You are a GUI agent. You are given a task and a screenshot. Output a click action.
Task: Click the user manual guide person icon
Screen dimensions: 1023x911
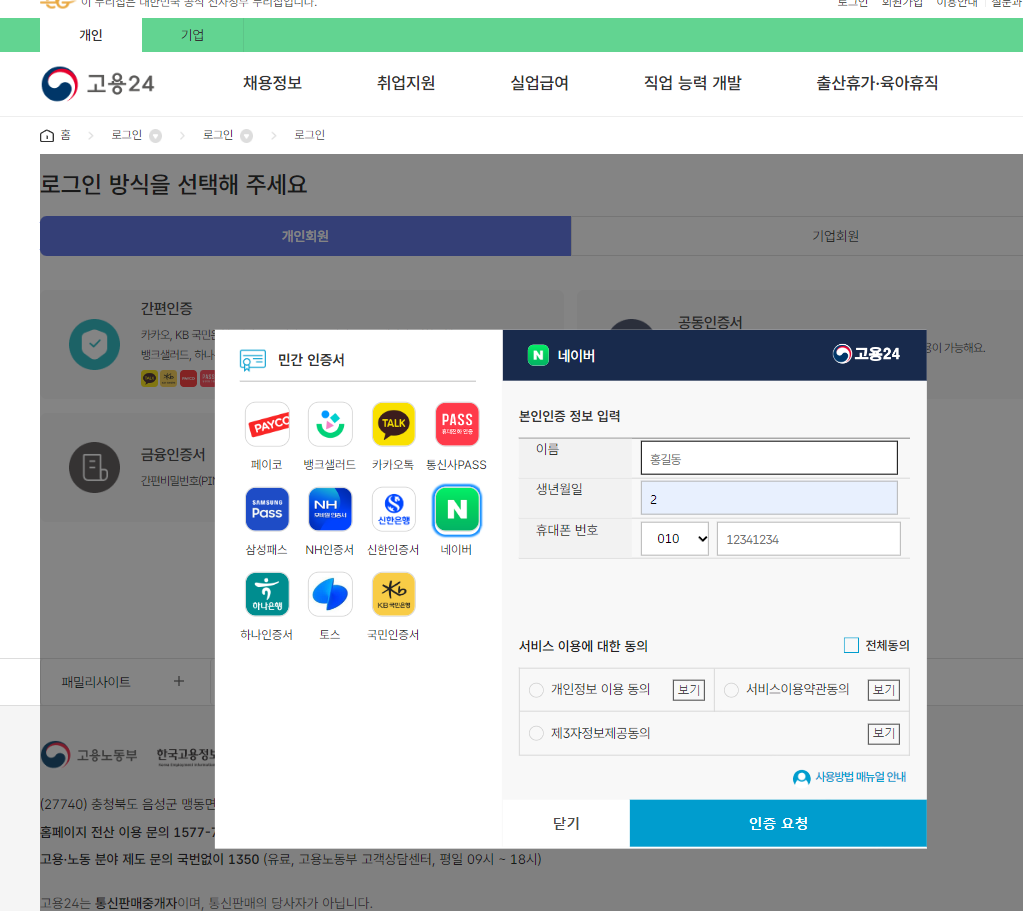click(801, 777)
